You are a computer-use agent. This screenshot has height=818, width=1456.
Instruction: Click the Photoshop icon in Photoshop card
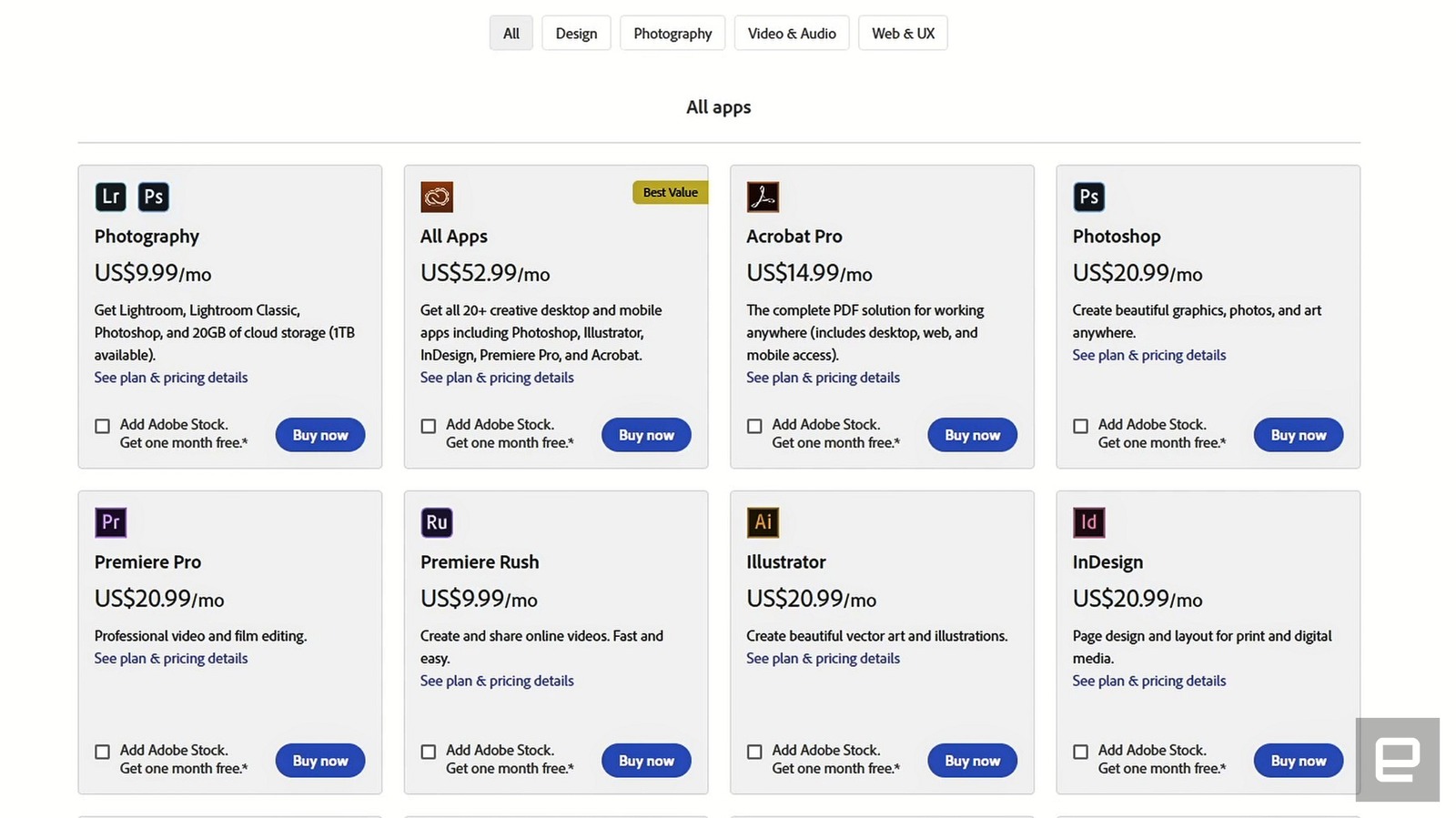click(x=1088, y=197)
